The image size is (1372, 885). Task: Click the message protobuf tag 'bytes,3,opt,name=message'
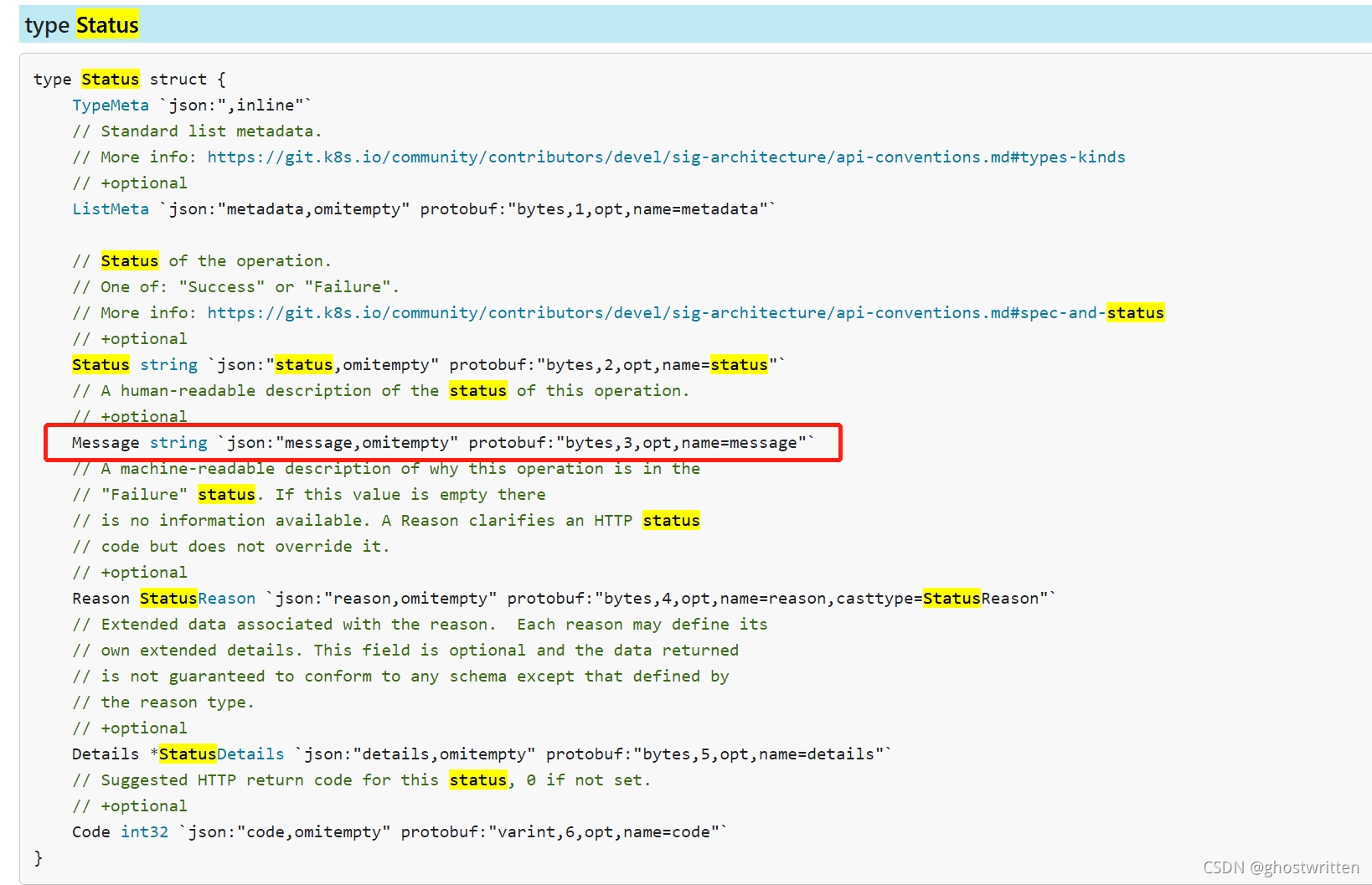[637, 442]
